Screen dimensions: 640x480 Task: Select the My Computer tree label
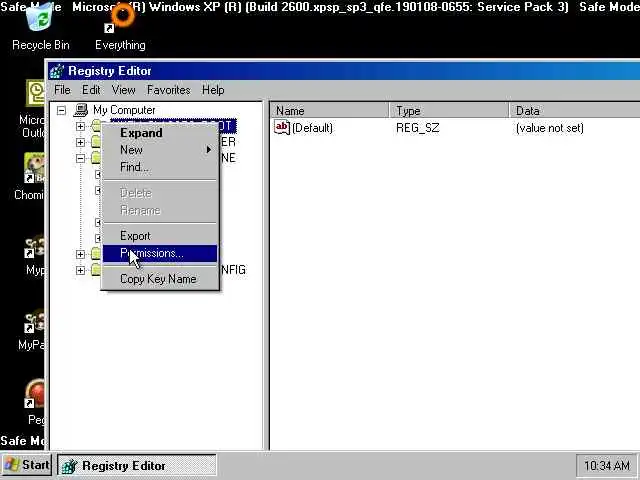pos(124,110)
